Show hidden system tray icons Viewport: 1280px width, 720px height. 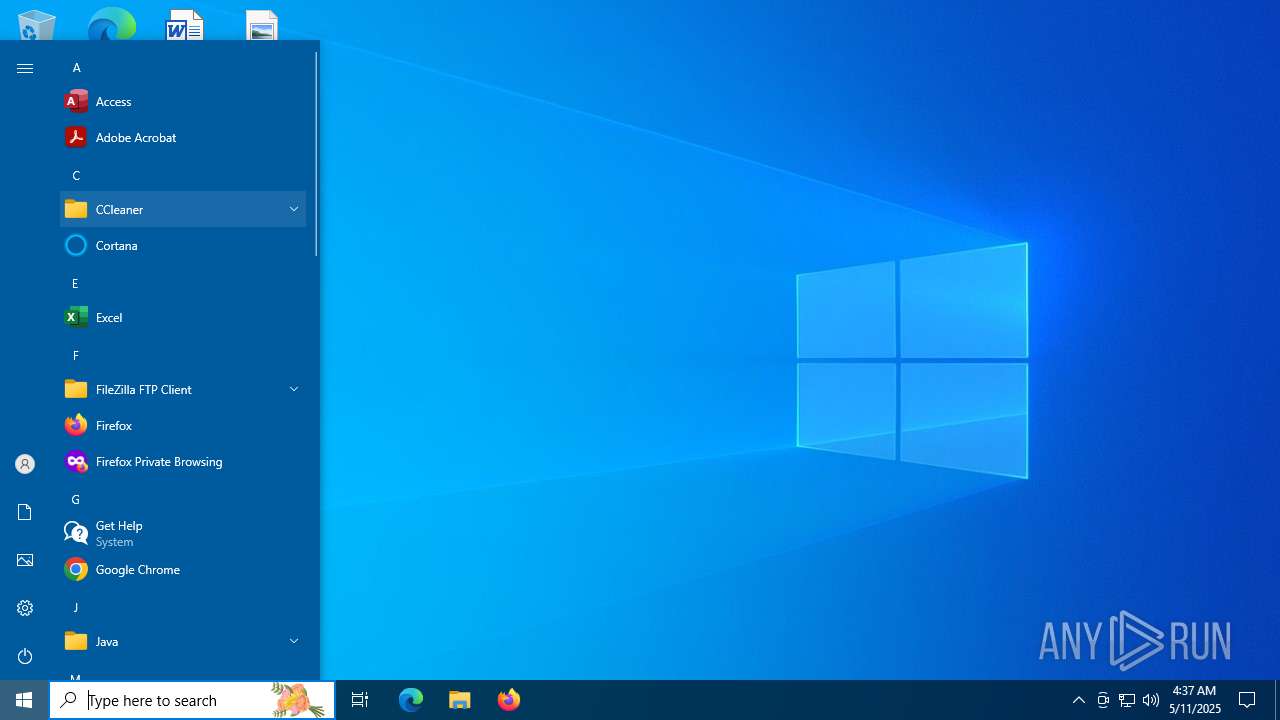pyautogui.click(x=1078, y=700)
